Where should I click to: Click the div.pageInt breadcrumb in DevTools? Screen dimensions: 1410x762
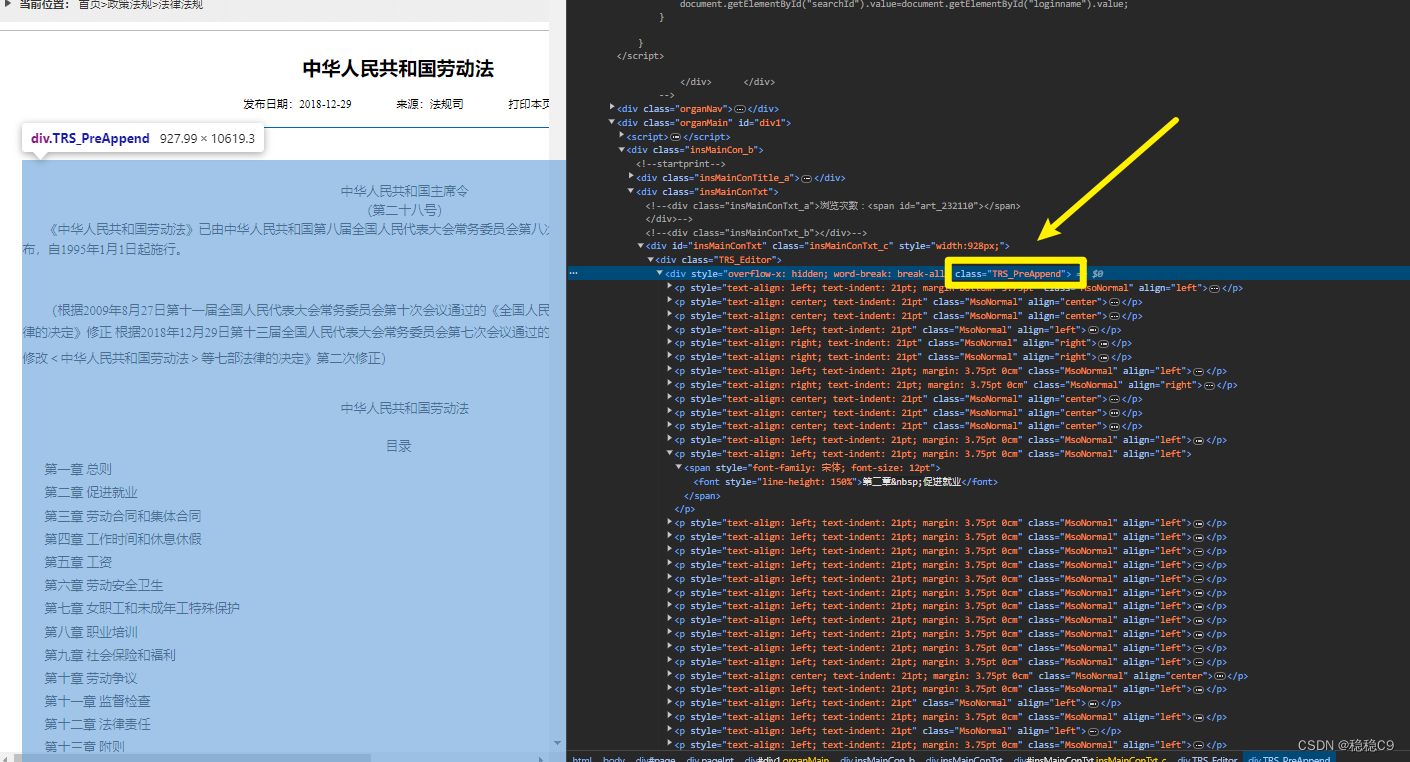[x=710, y=759]
